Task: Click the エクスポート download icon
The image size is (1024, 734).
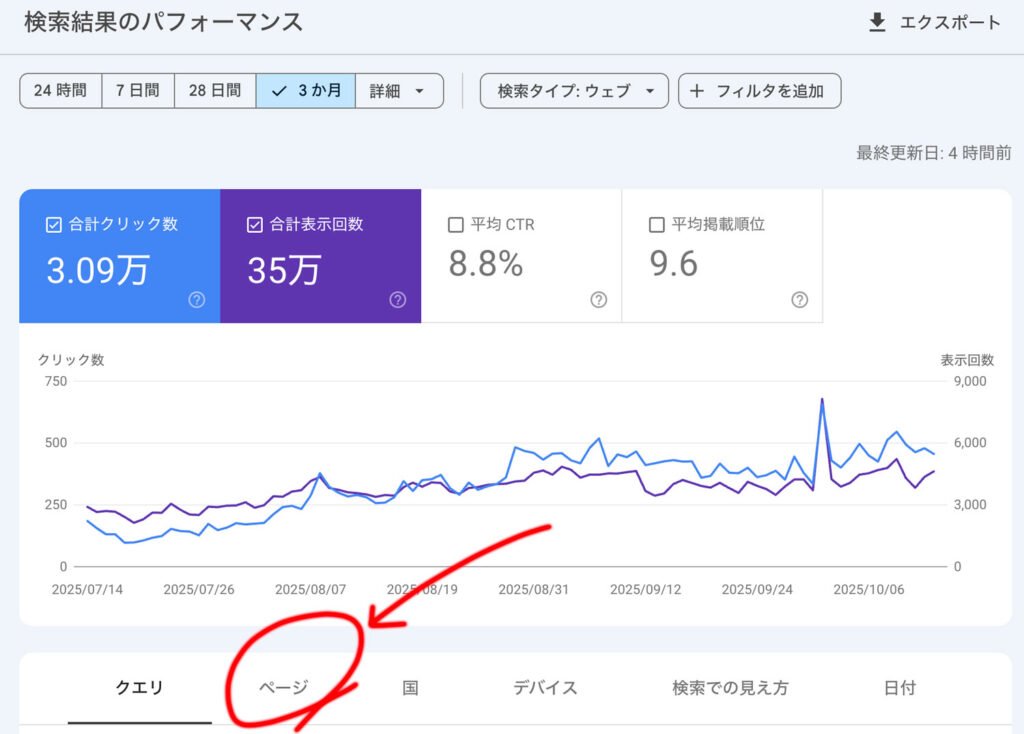Action: (x=878, y=22)
